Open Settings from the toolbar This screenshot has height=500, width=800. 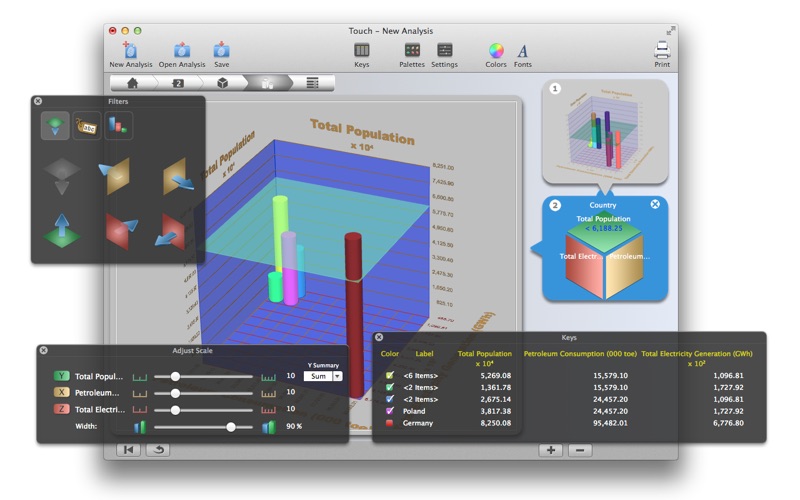pyautogui.click(x=444, y=55)
